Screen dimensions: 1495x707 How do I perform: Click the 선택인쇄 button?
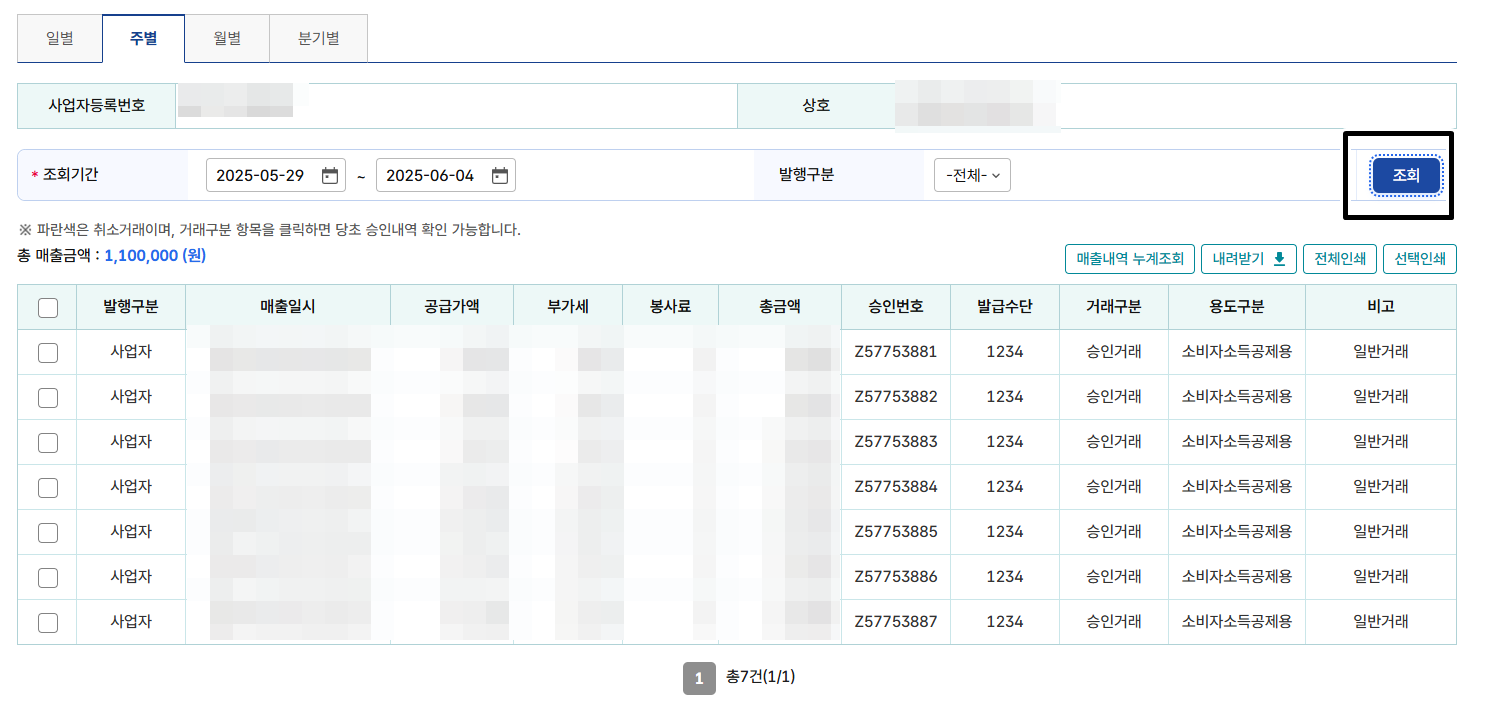pyautogui.click(x=1420, y=259)
